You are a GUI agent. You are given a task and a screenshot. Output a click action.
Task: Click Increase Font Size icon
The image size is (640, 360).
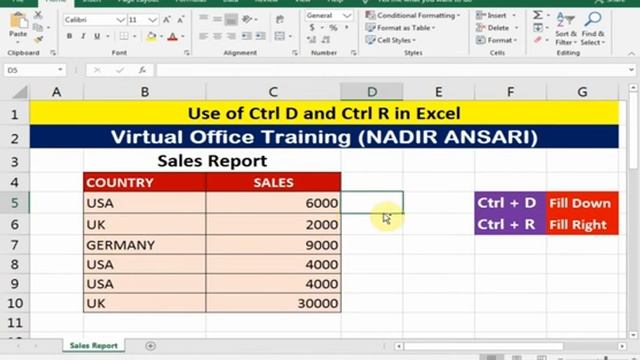pyautogui.click(x=167, y=20)
